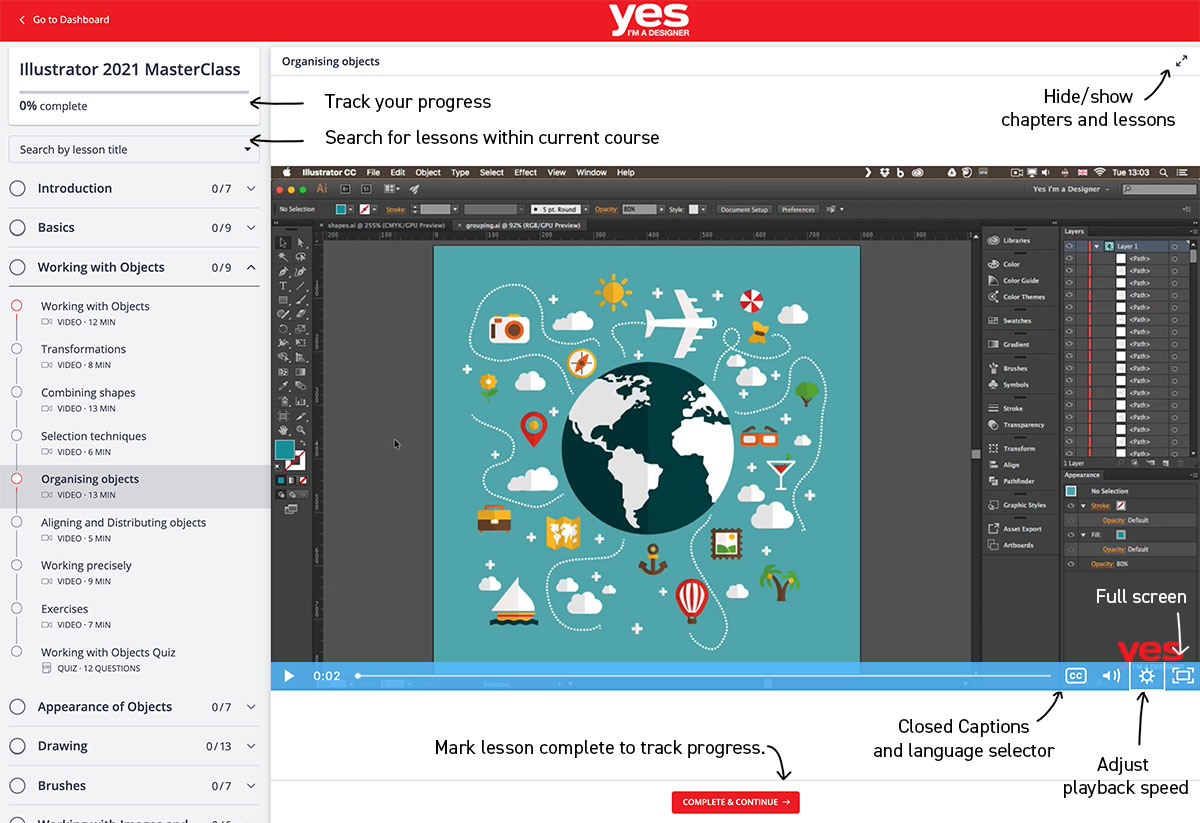
Task: Expand the Drawing chapter
Action: coord(251,746)
